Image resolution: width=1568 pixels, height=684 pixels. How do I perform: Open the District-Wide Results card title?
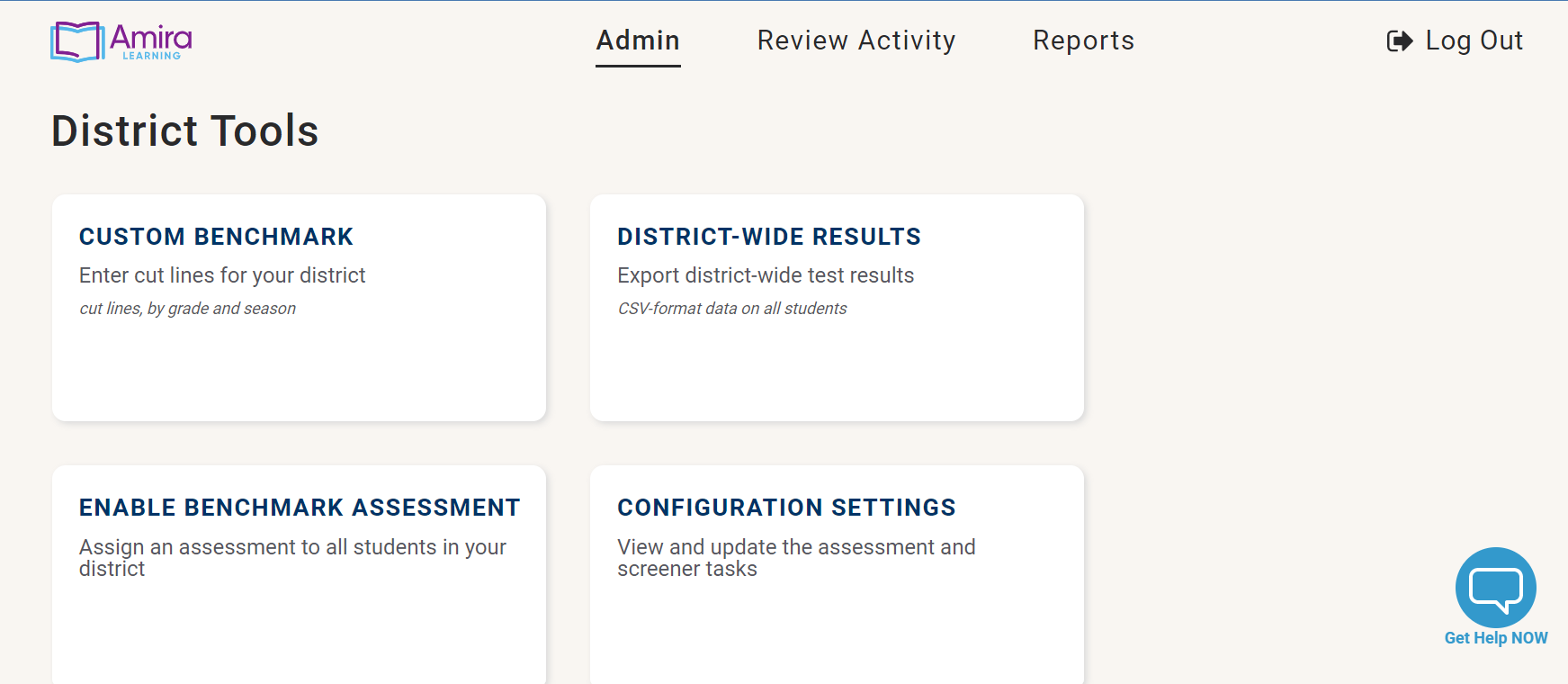tap(769, 237)
